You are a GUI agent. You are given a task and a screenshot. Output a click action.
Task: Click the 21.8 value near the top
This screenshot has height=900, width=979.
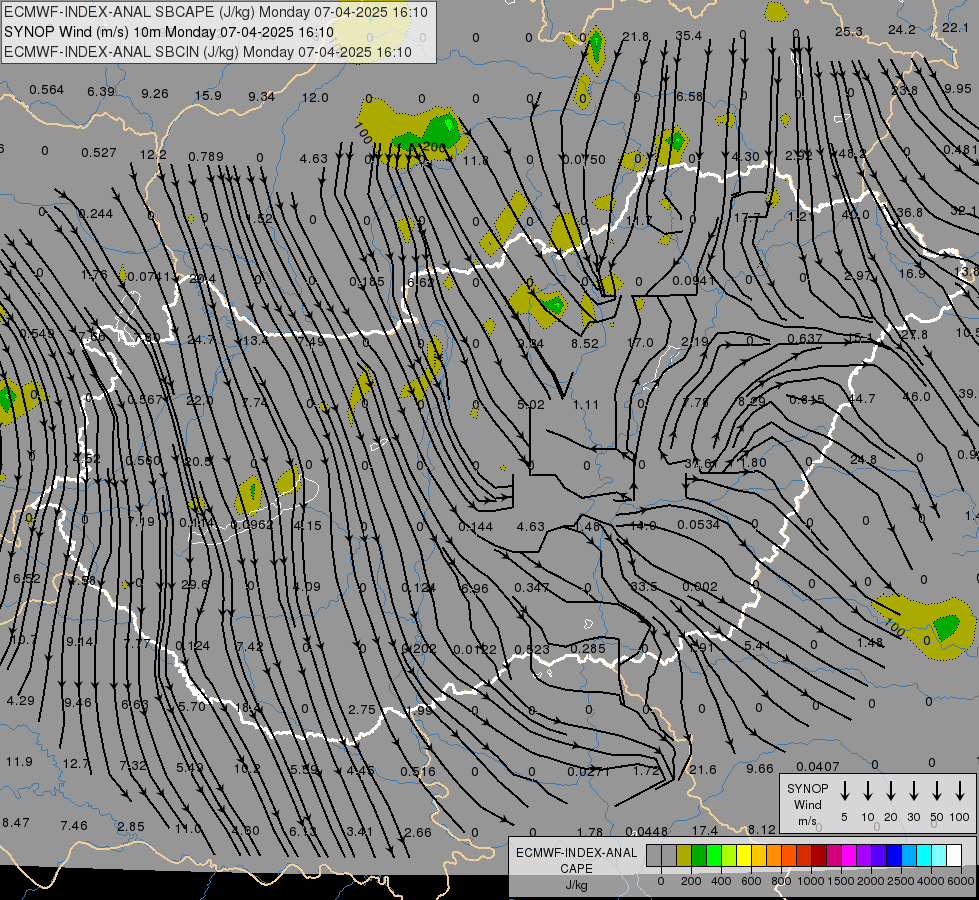(x=635, y=37)
